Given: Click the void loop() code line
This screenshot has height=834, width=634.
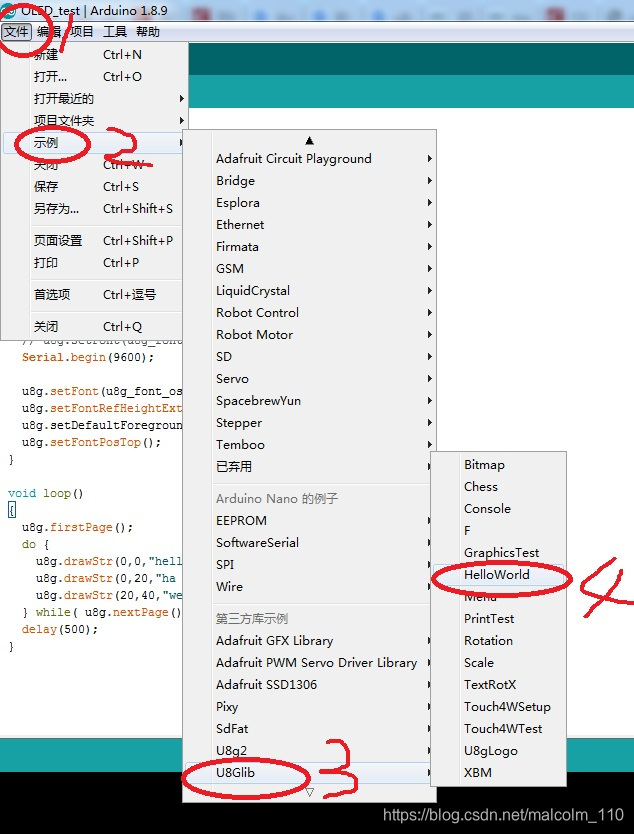Looking at the screenshot, I should [x=46, y=493].
